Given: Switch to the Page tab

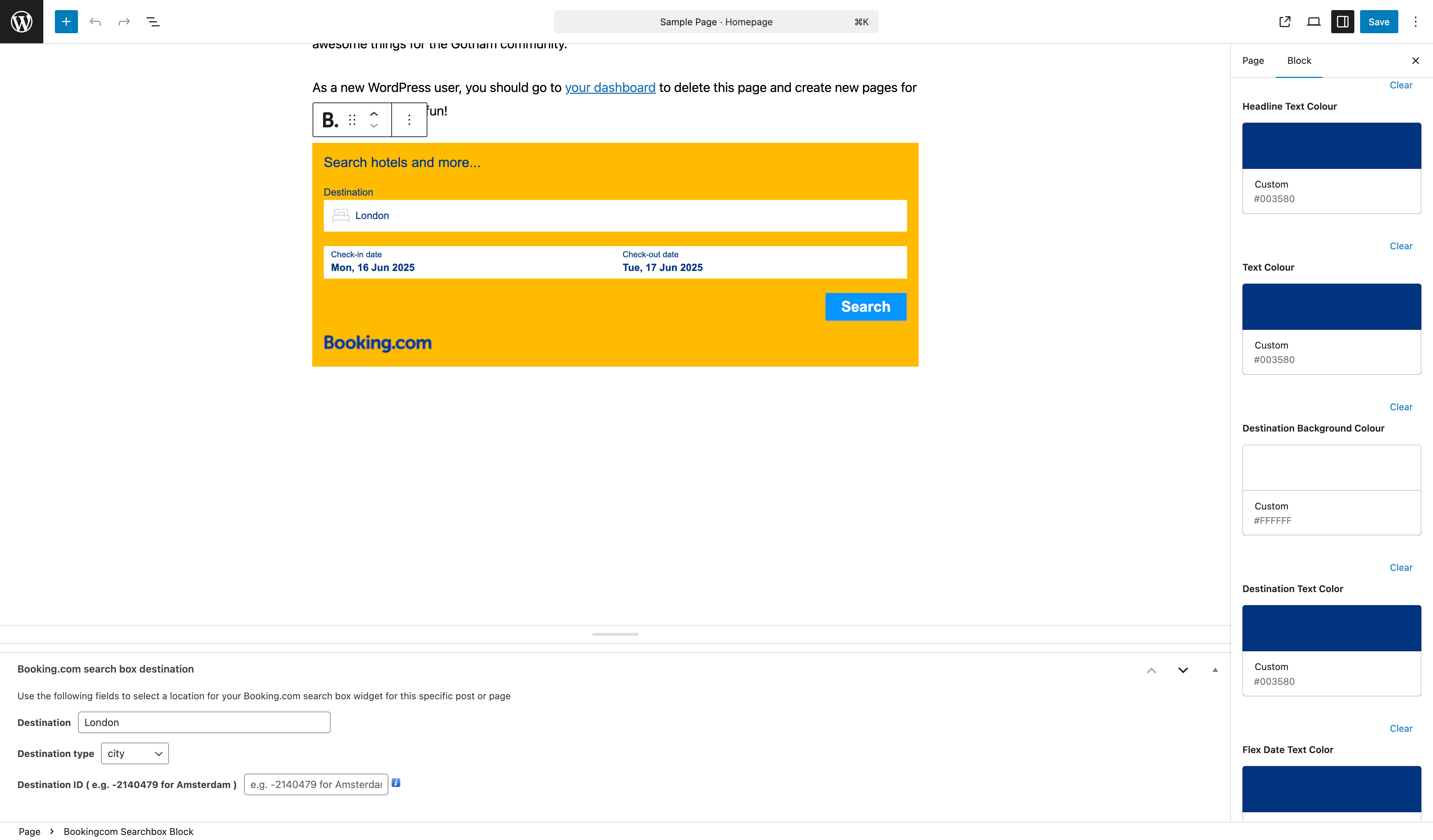Looking at the screenshot, I should (x=1253, y=60).
